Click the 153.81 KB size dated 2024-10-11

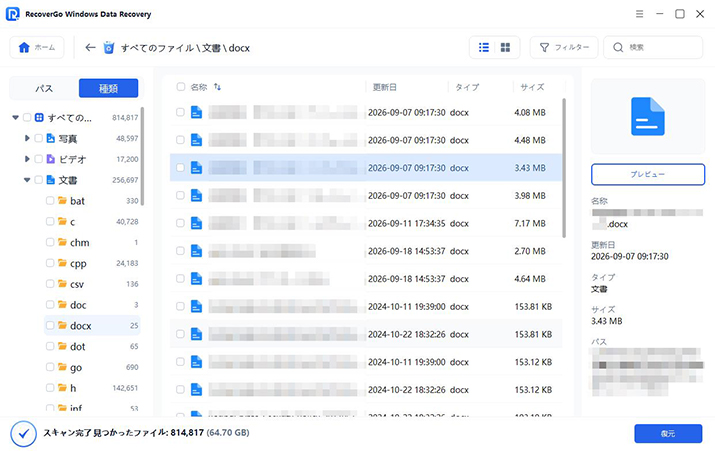point(533,306)
